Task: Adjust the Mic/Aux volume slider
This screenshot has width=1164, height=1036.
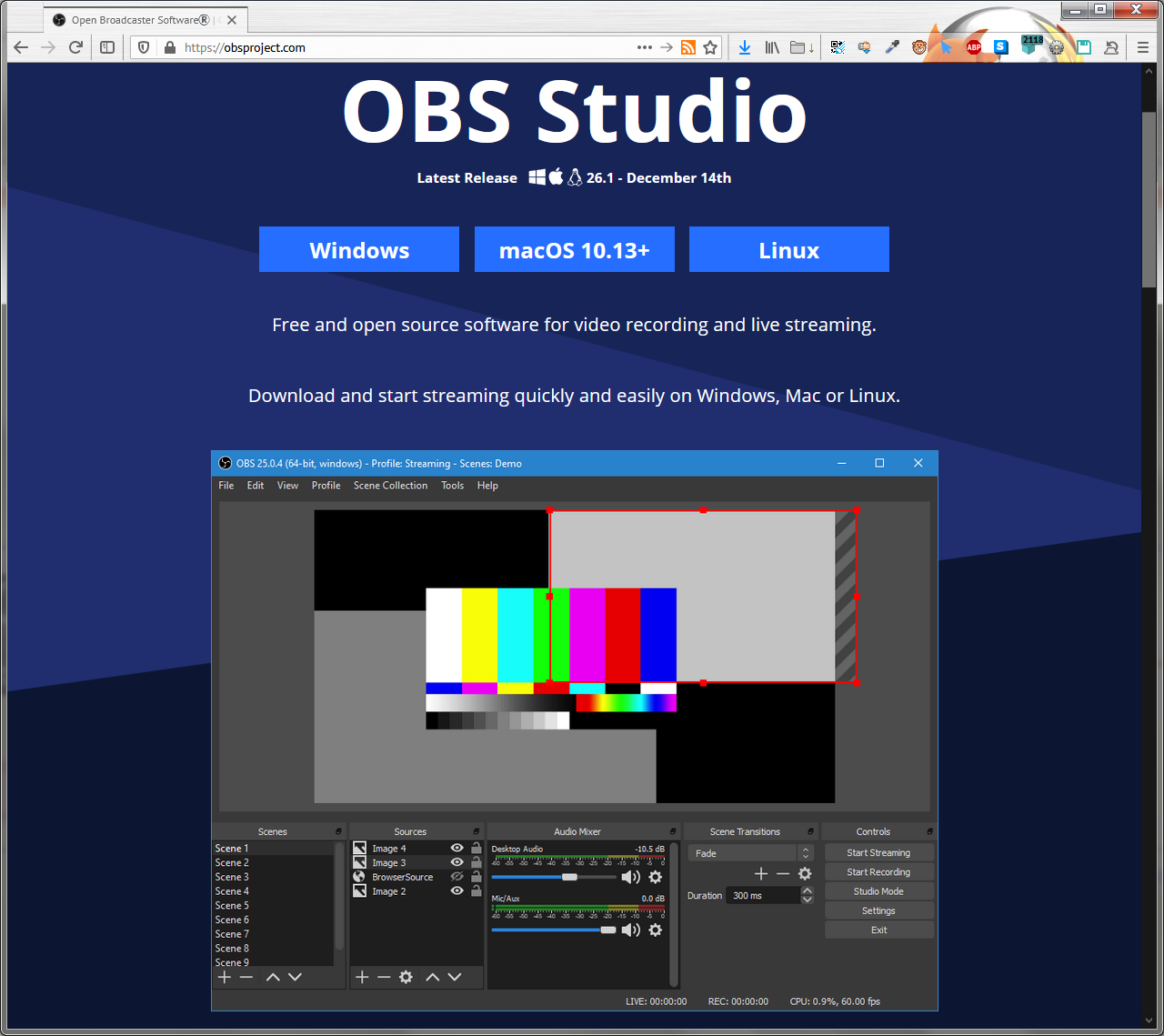Action: 553,930
